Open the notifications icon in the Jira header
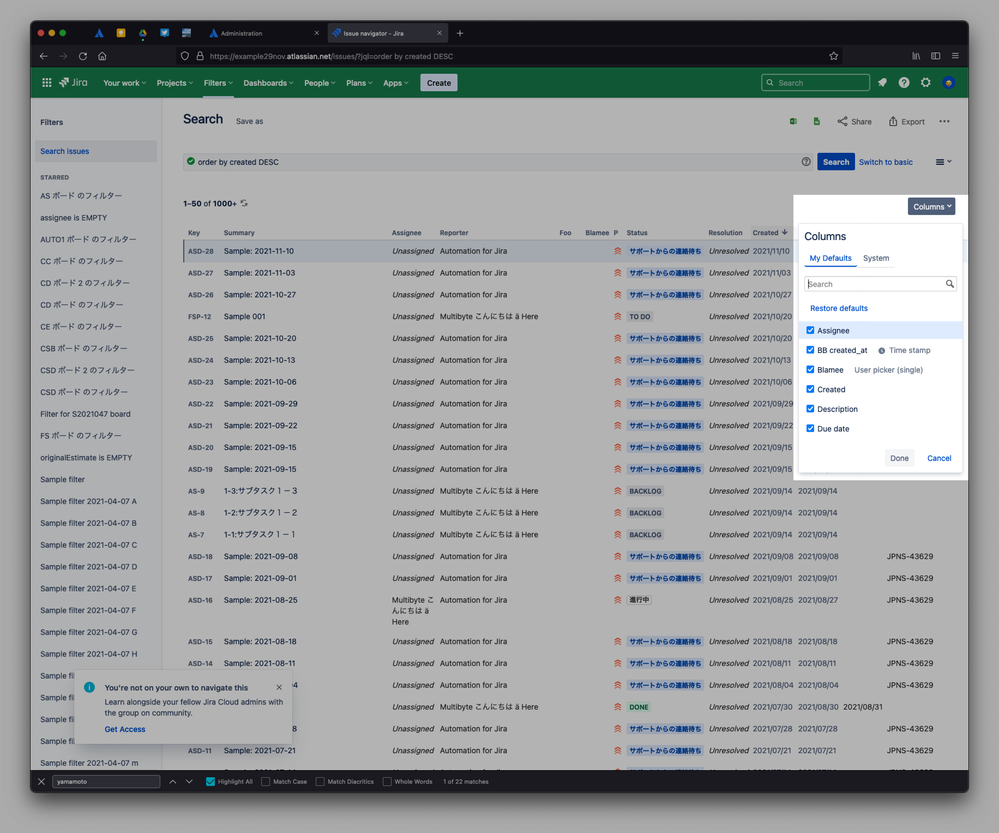 click(882, 82)
